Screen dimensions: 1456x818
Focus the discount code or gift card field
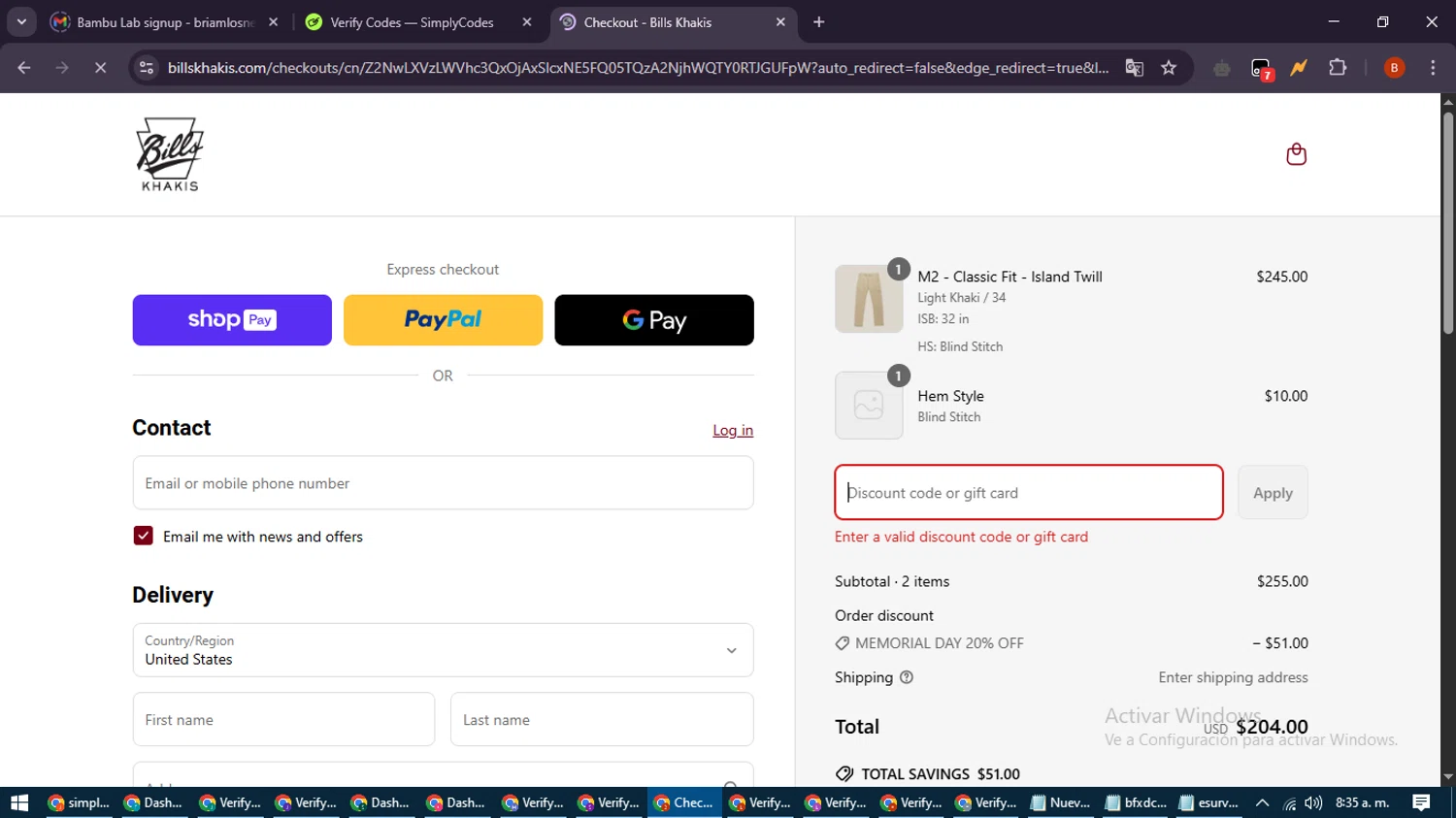tap(1029, 492)
